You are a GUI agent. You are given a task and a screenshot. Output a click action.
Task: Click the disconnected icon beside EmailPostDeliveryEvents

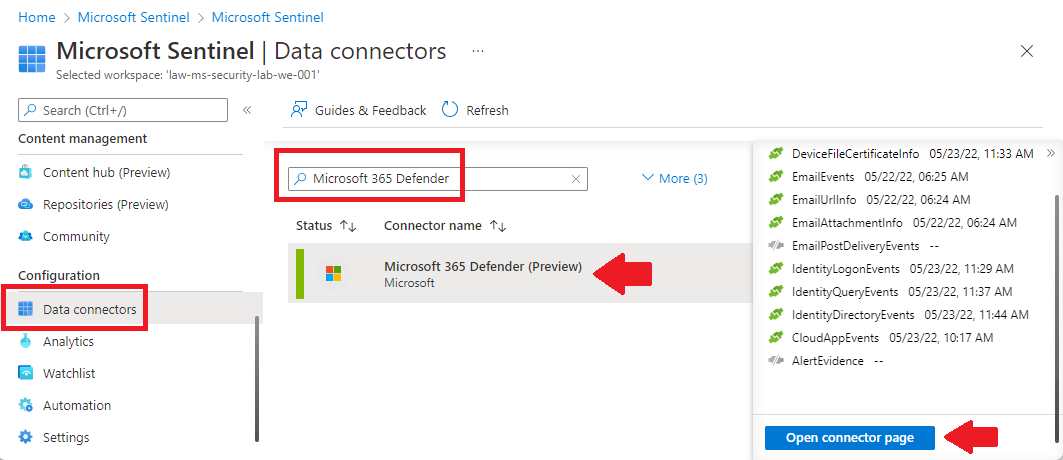tap(776, 246)
